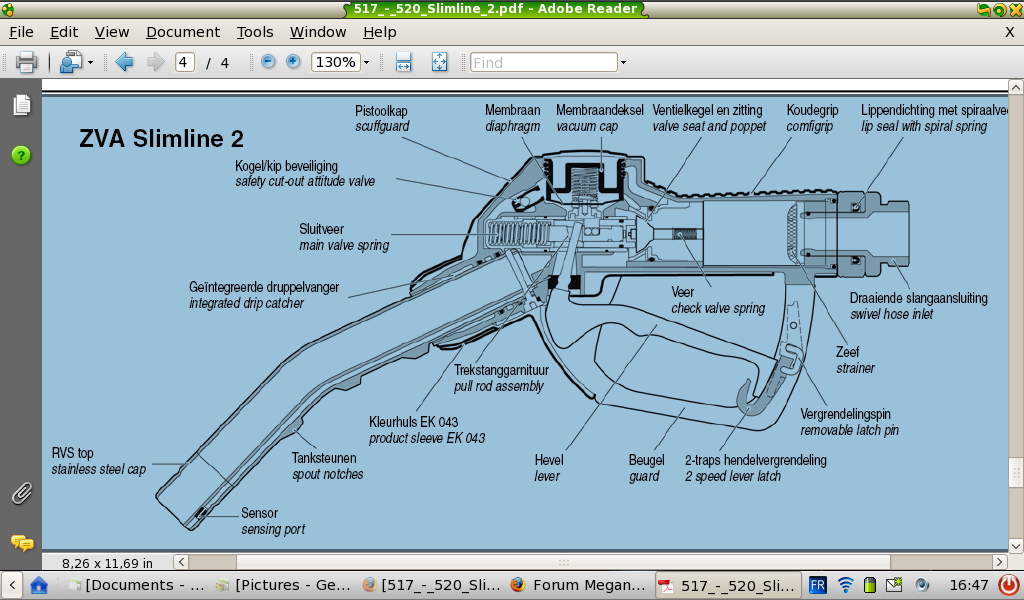Click the ZVA Slimline 2 heading
The width and height of the screenshot is (1024, 600).
(x=161, y=138)
